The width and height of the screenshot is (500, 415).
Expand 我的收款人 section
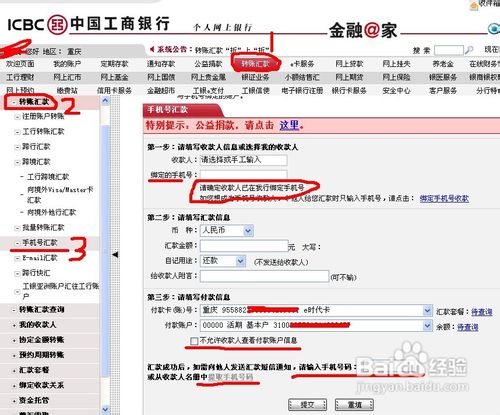(x=14, y=325)
